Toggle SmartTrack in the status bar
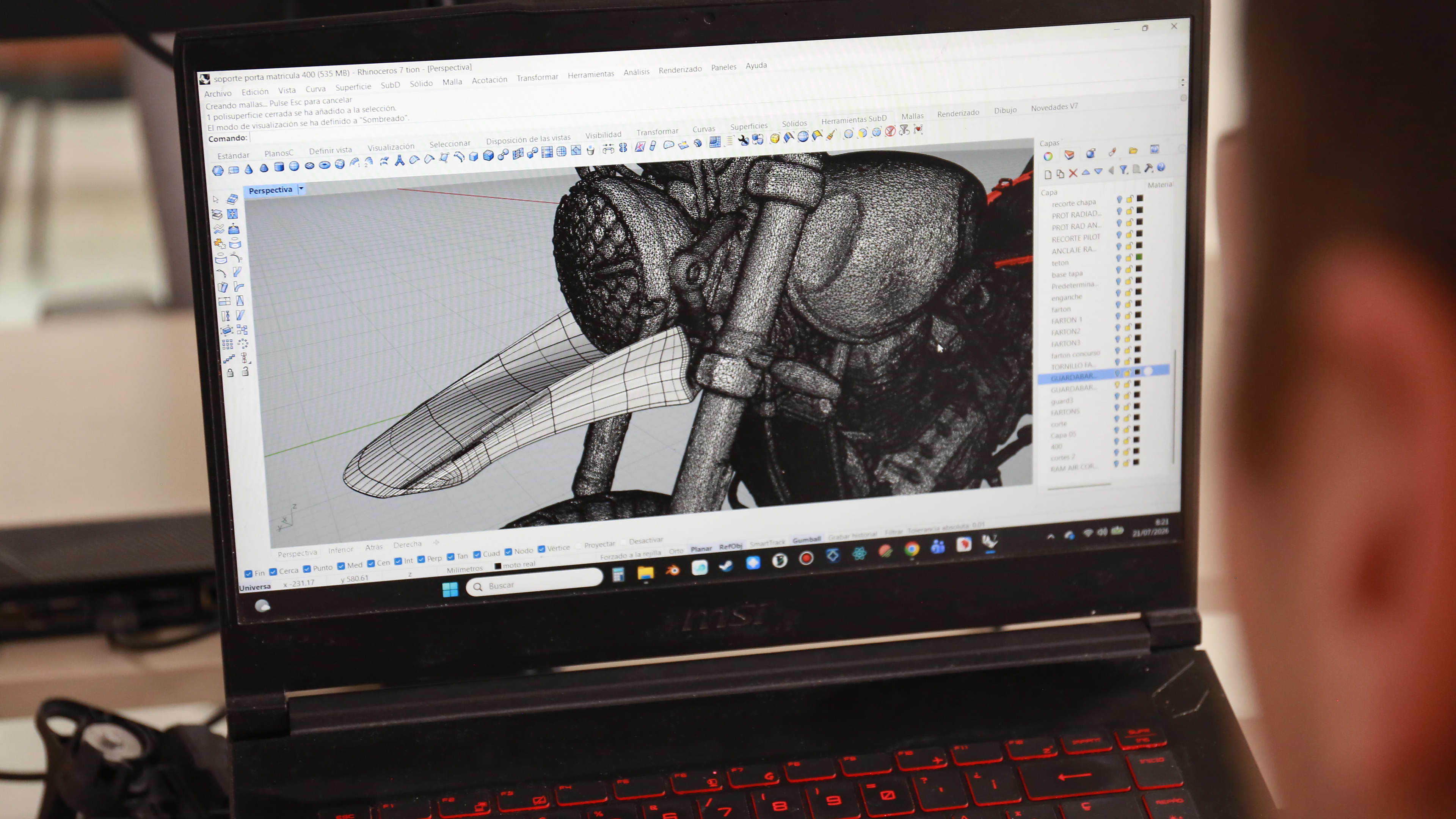Image resolution: width=1456 pixels, height=819 pixels. 767,543
